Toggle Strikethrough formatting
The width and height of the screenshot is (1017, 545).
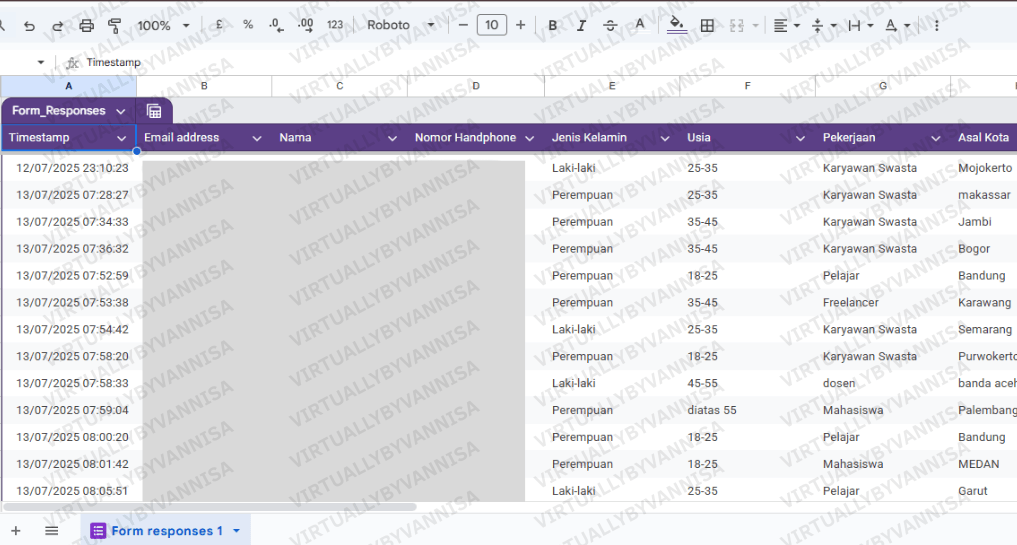(x=610, y=25)
